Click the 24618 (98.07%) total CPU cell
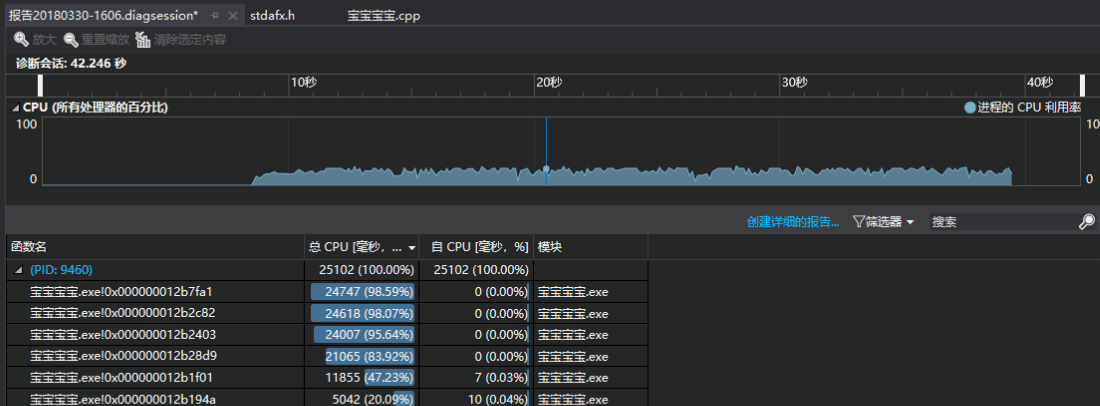The image size is (1100, 406). point(361,313)
